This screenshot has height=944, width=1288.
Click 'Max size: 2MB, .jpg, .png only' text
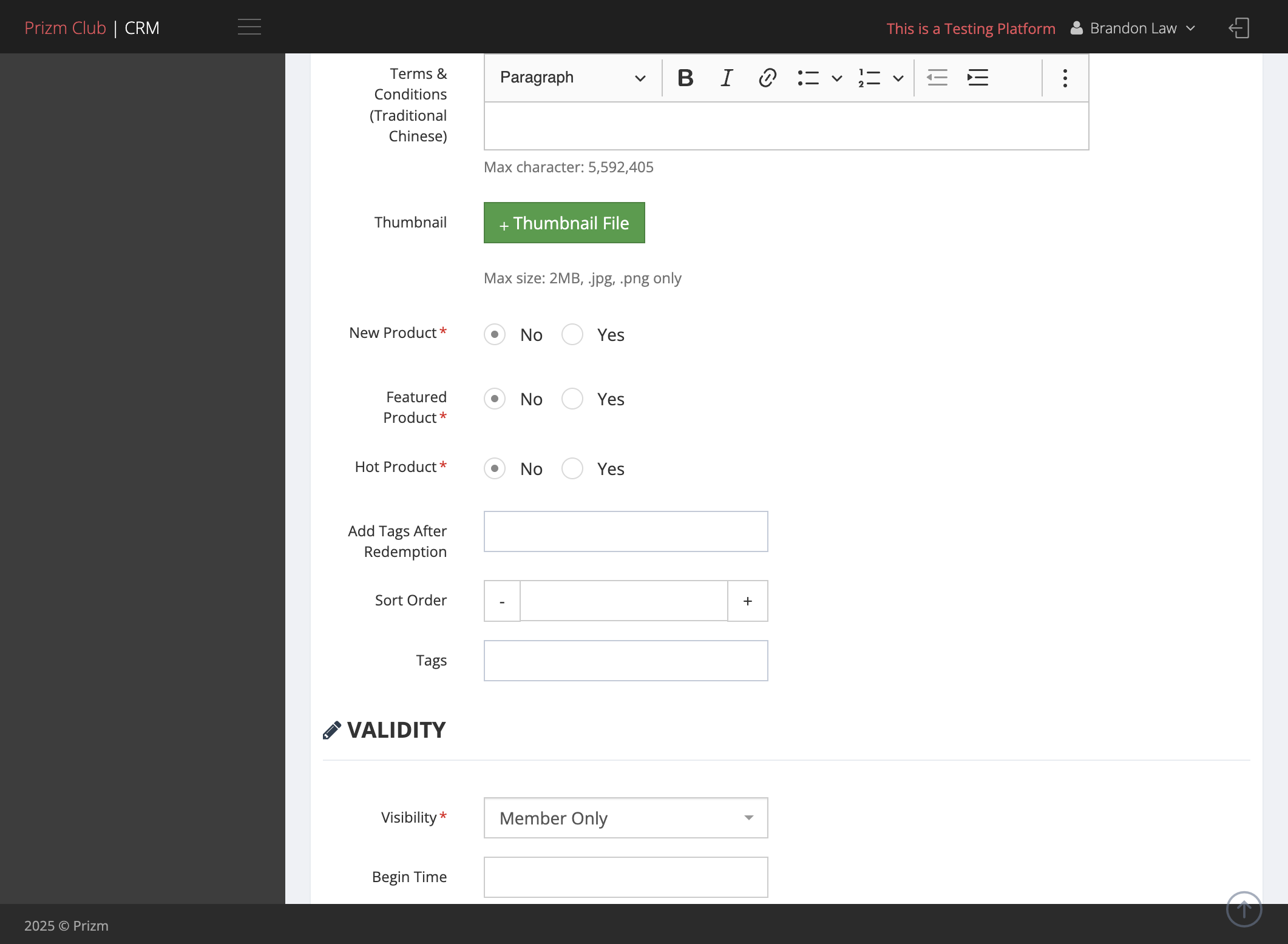pyautogui.click(x=583, y=278)
